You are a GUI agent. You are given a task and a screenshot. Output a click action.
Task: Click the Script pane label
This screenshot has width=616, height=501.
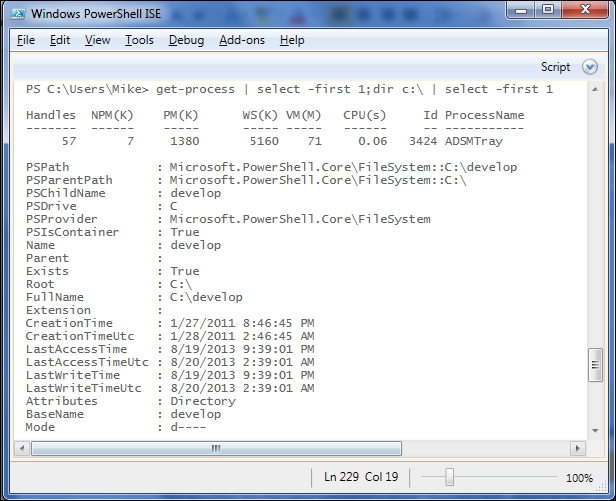[555, 67]
